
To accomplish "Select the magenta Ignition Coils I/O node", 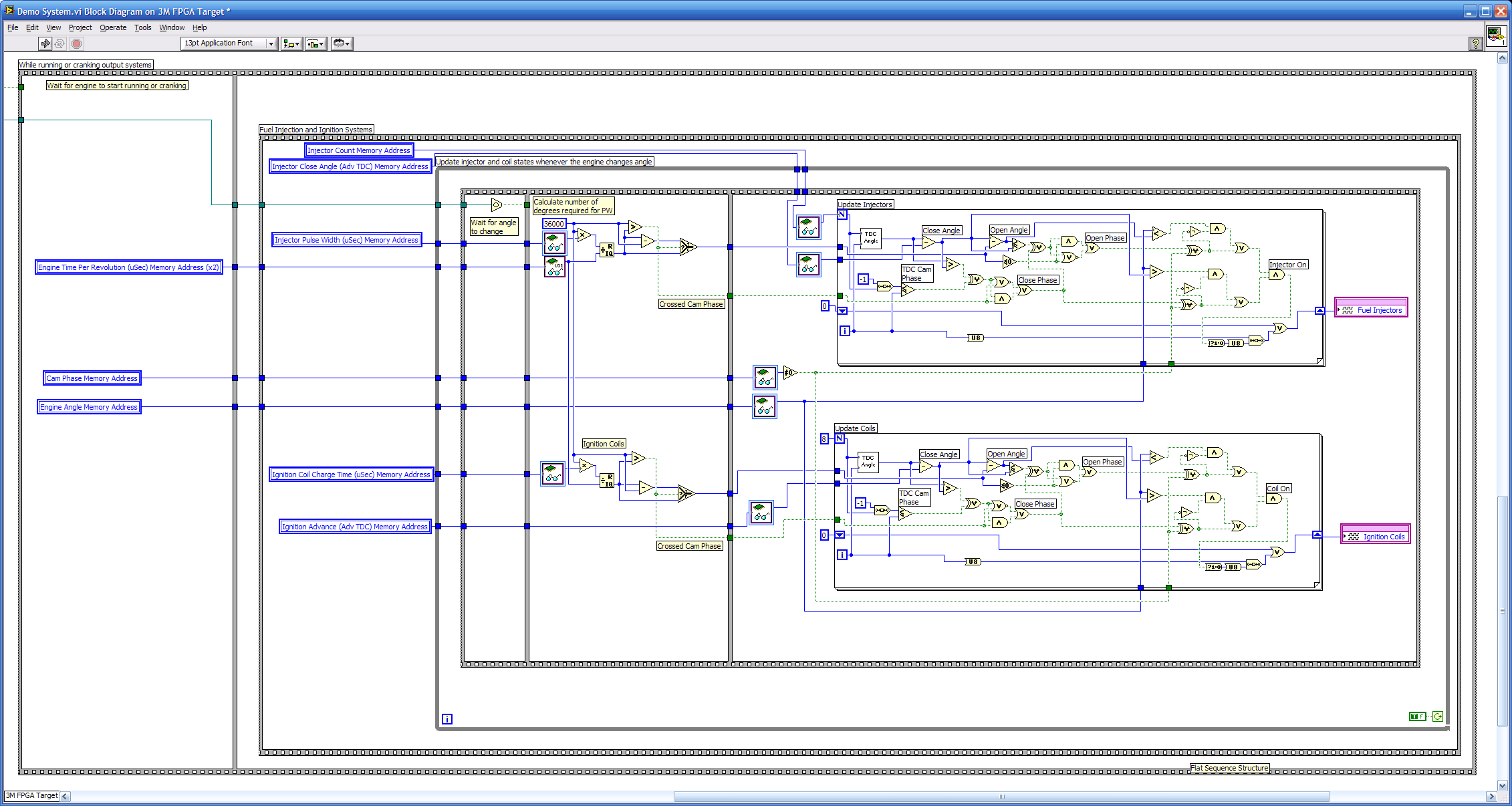I will [1376, 535].
